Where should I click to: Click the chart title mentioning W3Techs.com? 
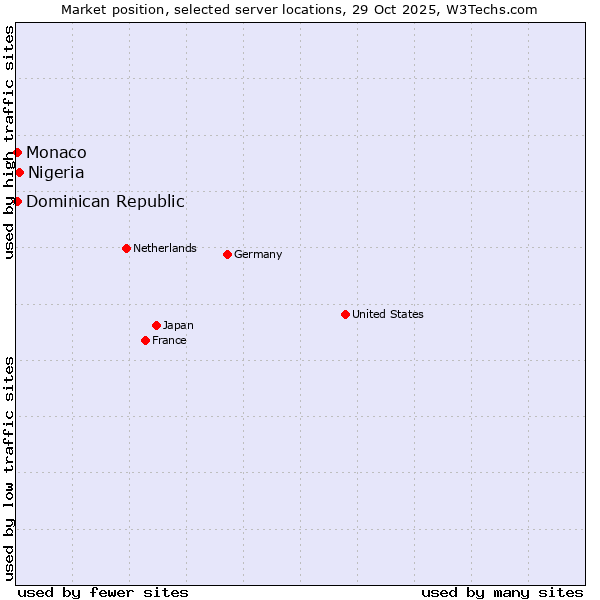pyautogui.click(x=299, y=9)
